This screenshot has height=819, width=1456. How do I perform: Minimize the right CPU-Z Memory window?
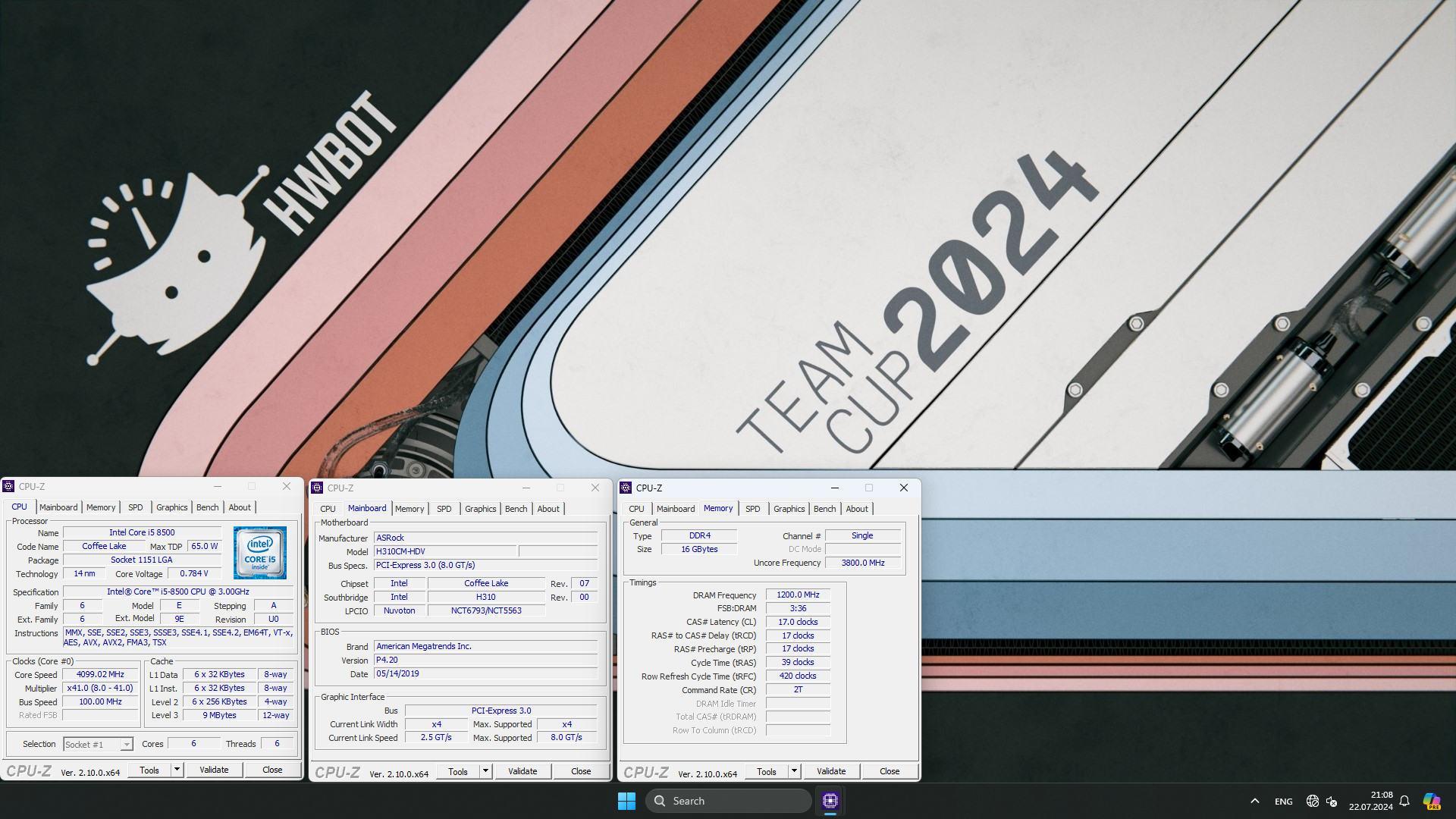coord(835,488)
